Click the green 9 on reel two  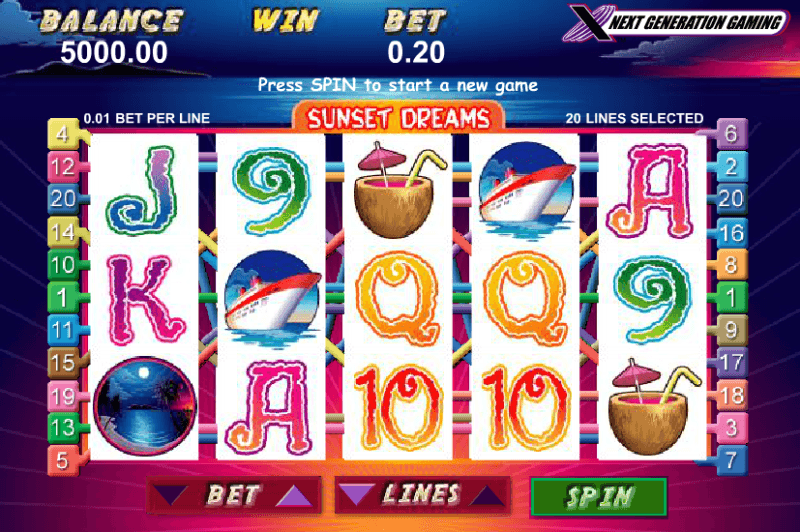(272, 190)
